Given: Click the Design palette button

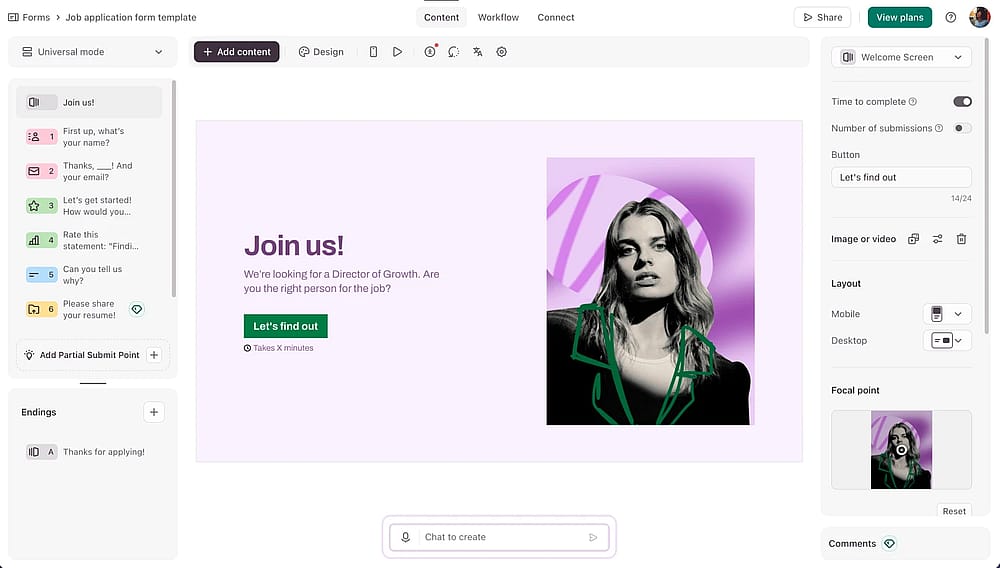Looking at the screenshot, I should pyautogui.click(x=321, y=52).
